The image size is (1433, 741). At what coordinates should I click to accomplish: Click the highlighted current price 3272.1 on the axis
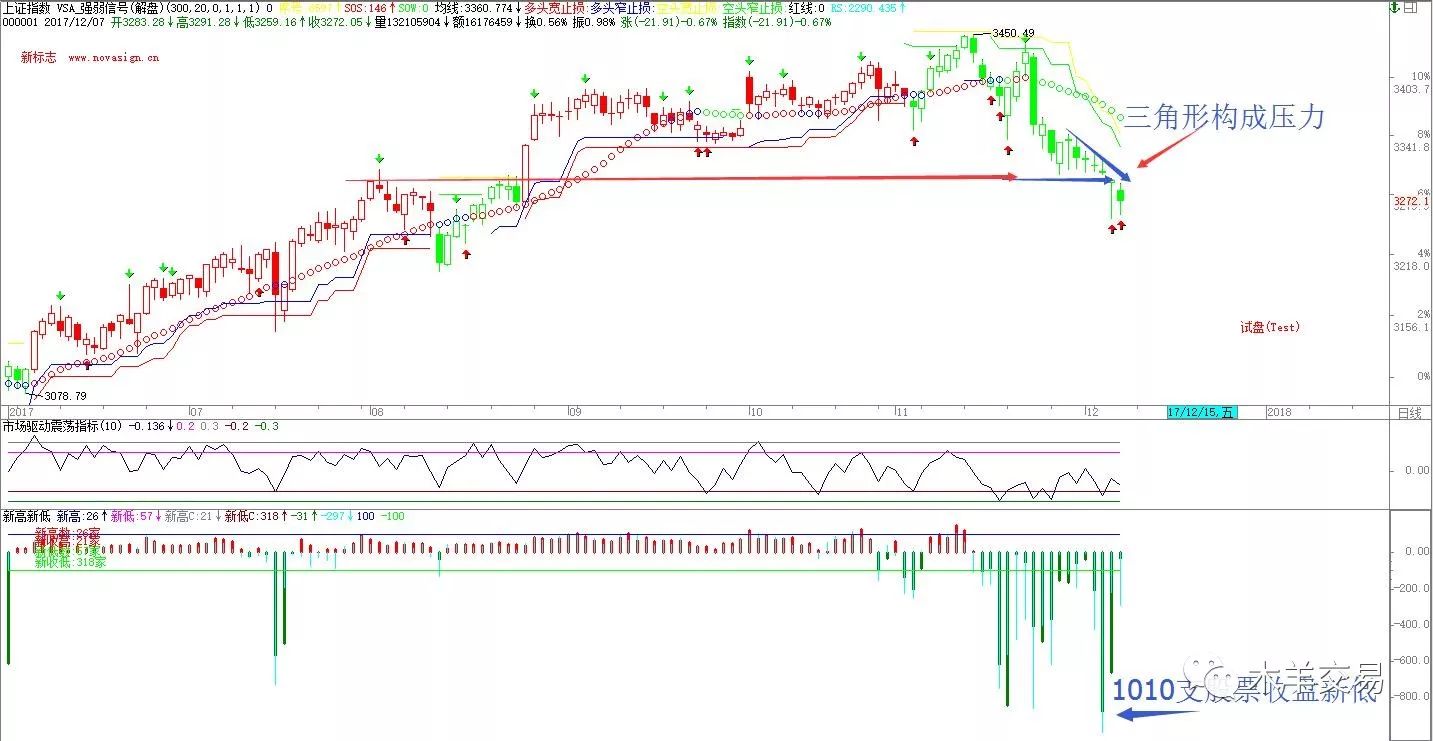point(1412,202)
